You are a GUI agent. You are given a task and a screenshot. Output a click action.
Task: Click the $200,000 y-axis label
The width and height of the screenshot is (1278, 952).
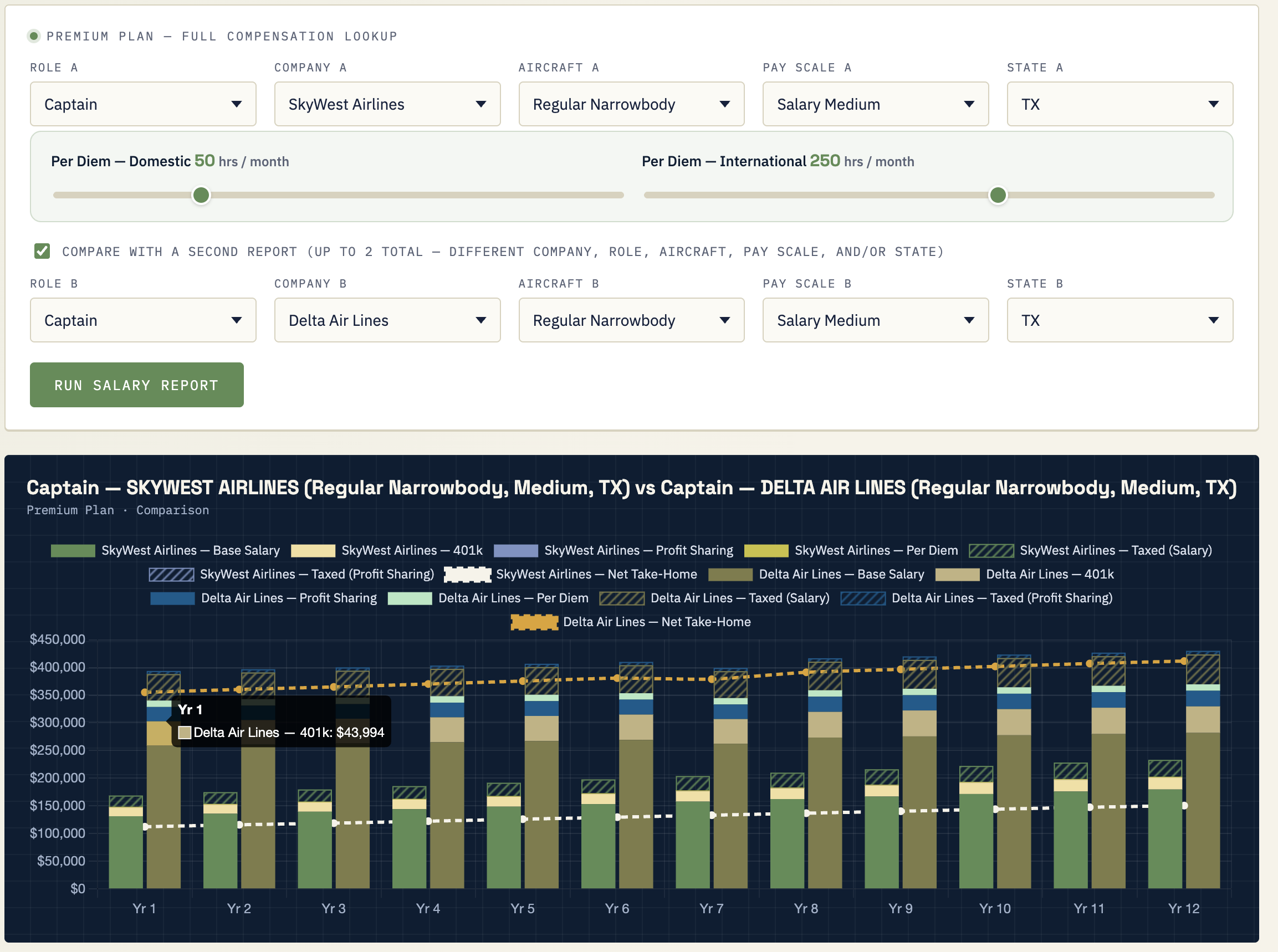pyautogui.click(x=58, y=777)
